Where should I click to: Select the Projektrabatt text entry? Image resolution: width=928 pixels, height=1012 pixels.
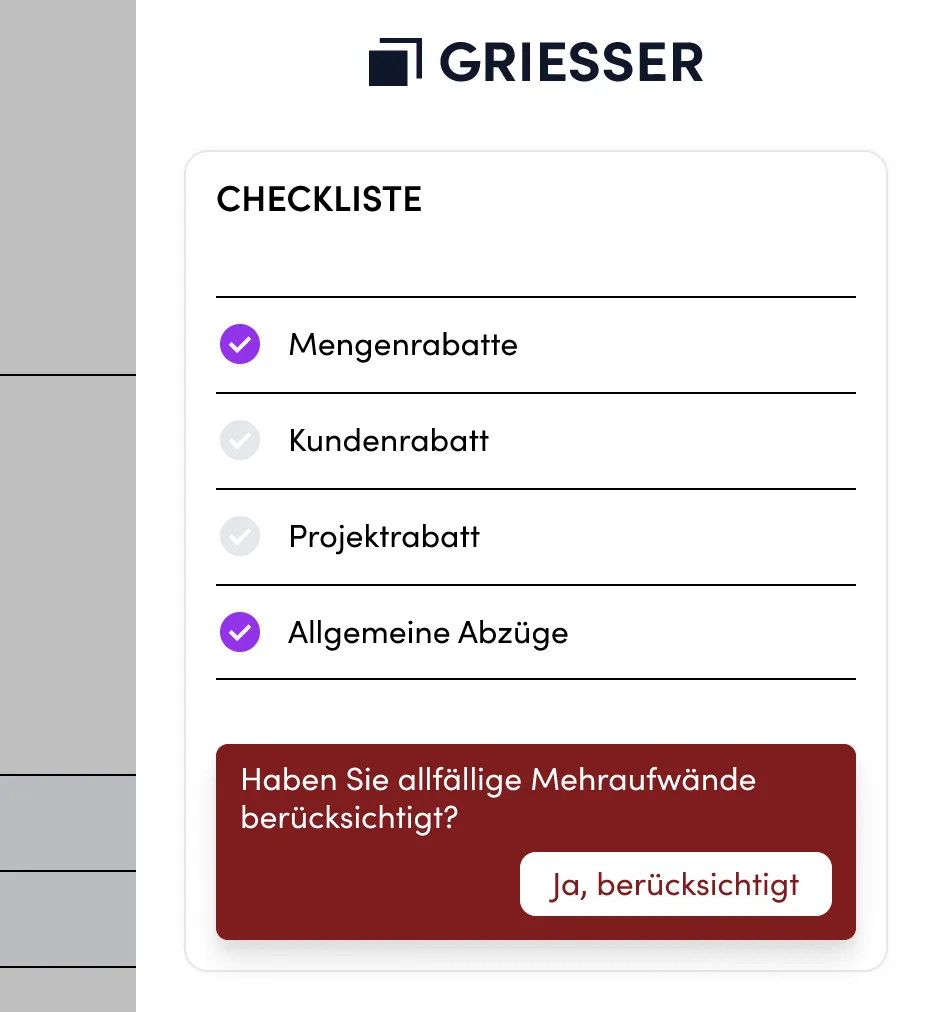point(384,536)
